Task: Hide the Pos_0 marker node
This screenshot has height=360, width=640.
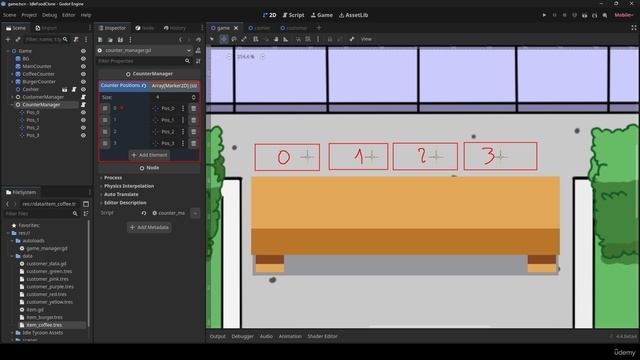Action: point(83,112)
